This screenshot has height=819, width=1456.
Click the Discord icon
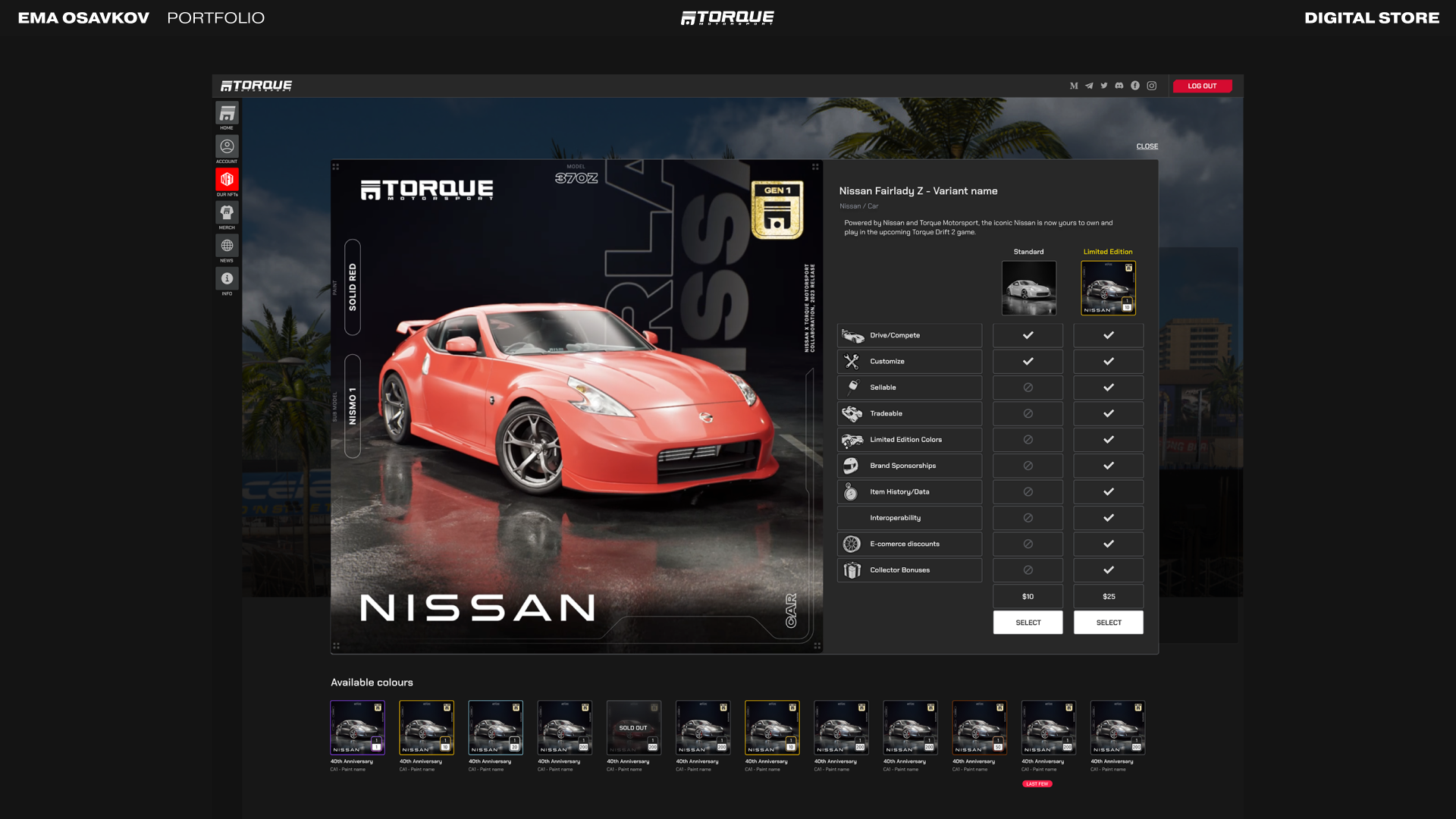[1119, 86]
